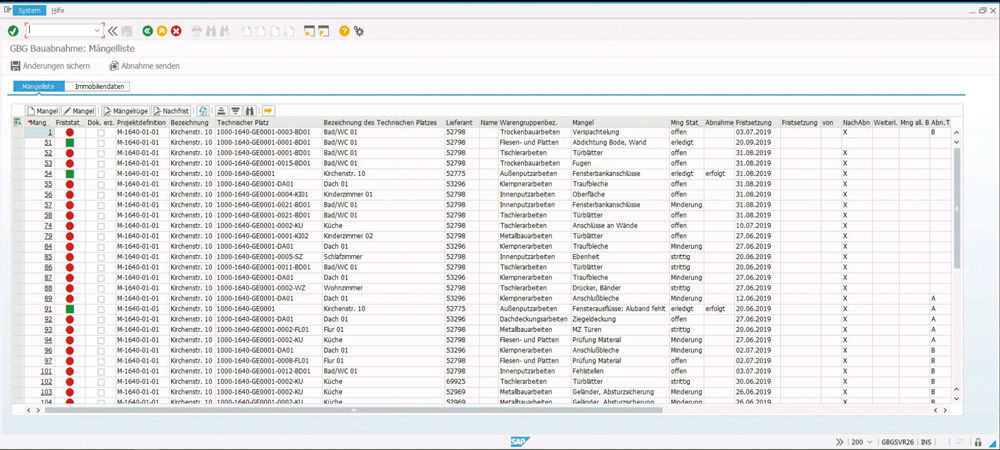Open the customize layout gear icon
Screen dimensions: 1000x450
click(359, 31)
